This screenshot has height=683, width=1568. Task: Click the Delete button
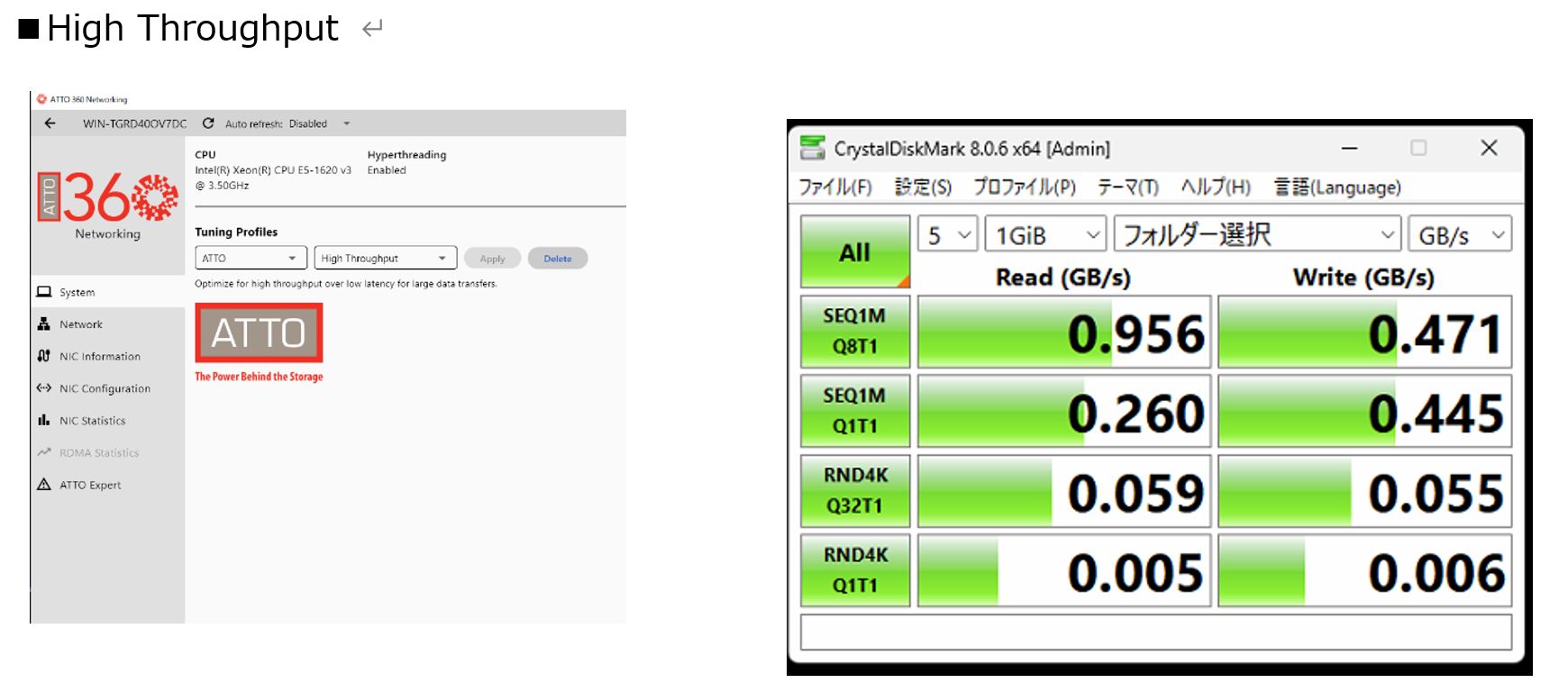pyautogui.click(x=558, y=259)
